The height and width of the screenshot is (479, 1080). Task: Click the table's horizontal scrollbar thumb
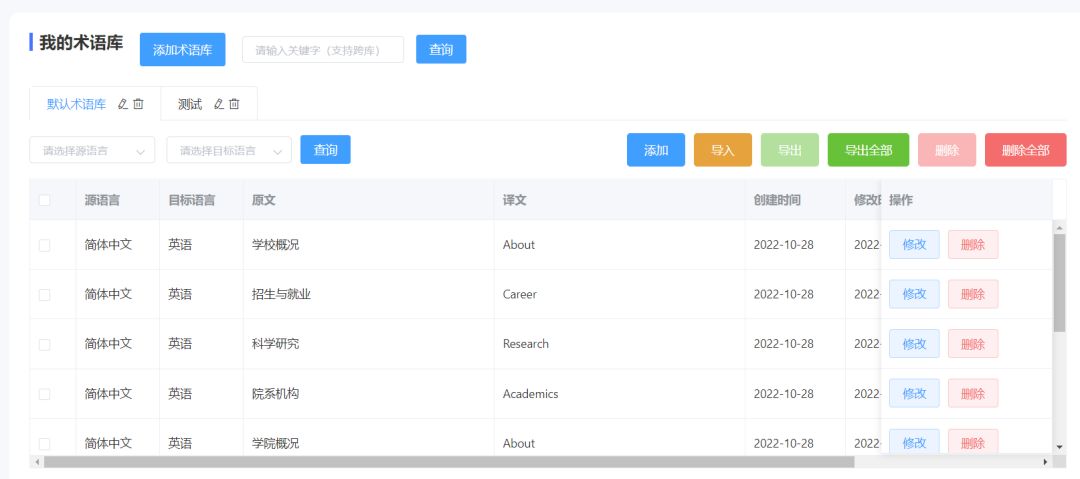tap(449, 462)
